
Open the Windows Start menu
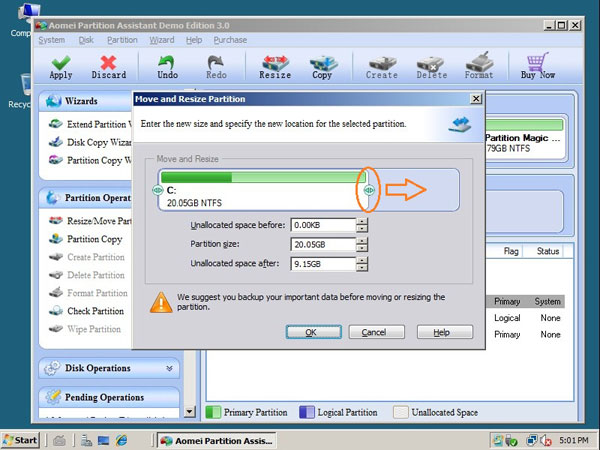click(x=21, y=440)
